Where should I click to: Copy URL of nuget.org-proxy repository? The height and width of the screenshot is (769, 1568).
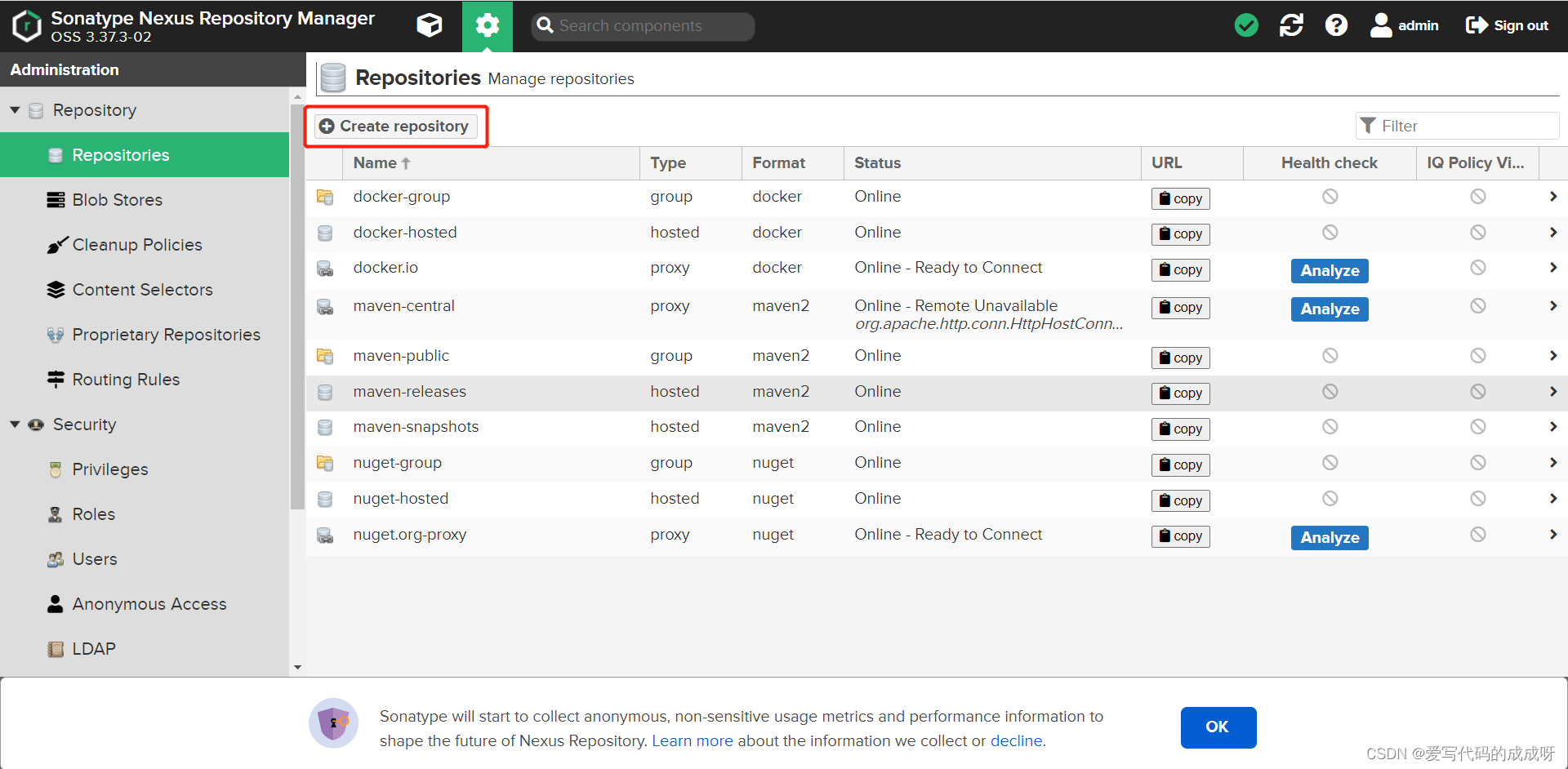pyautogui.click(x=1181, y=536)
